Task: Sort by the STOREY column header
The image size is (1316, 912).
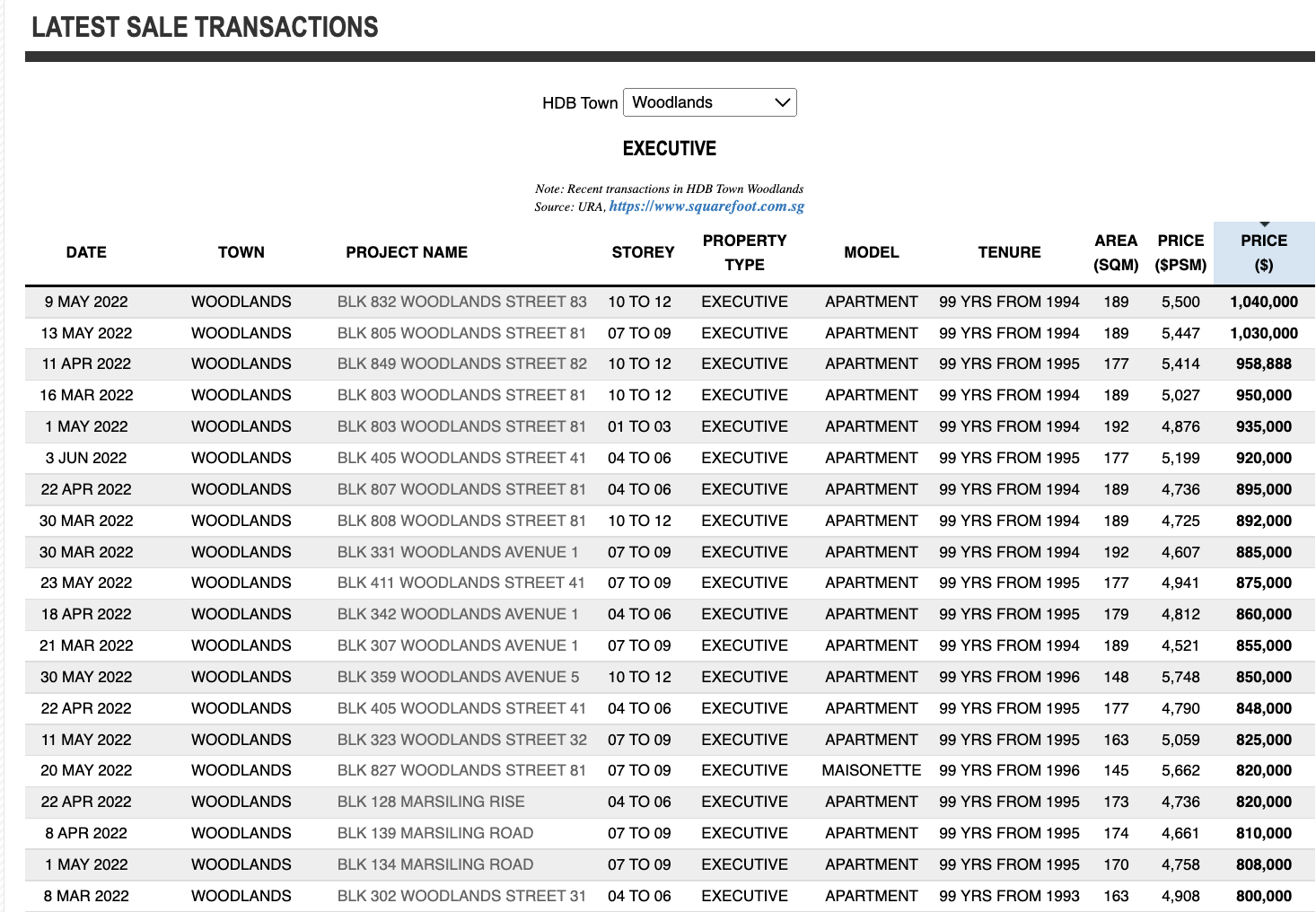Action: [643, 252]
